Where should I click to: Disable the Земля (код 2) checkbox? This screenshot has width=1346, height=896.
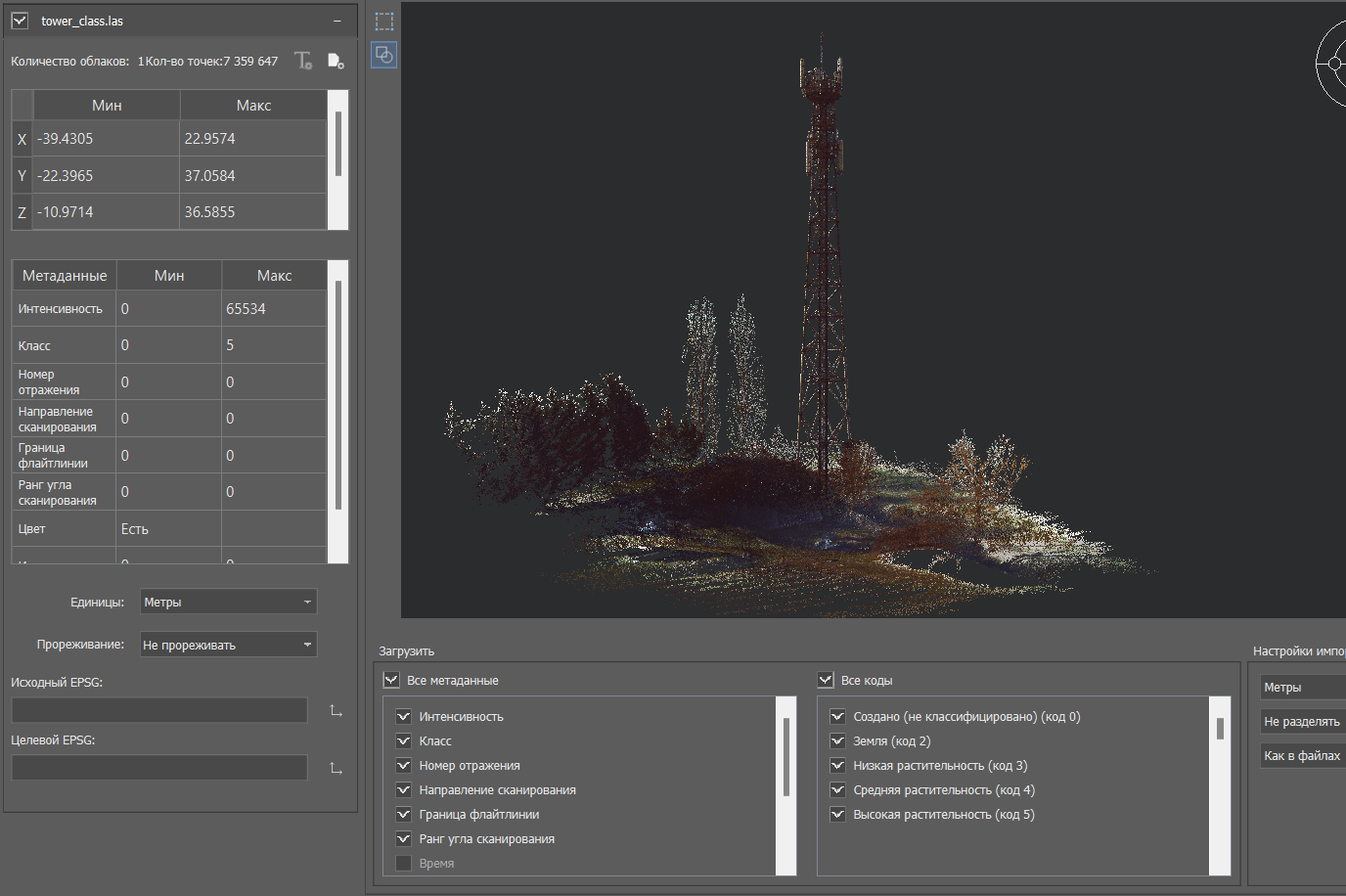coord(837,741)
